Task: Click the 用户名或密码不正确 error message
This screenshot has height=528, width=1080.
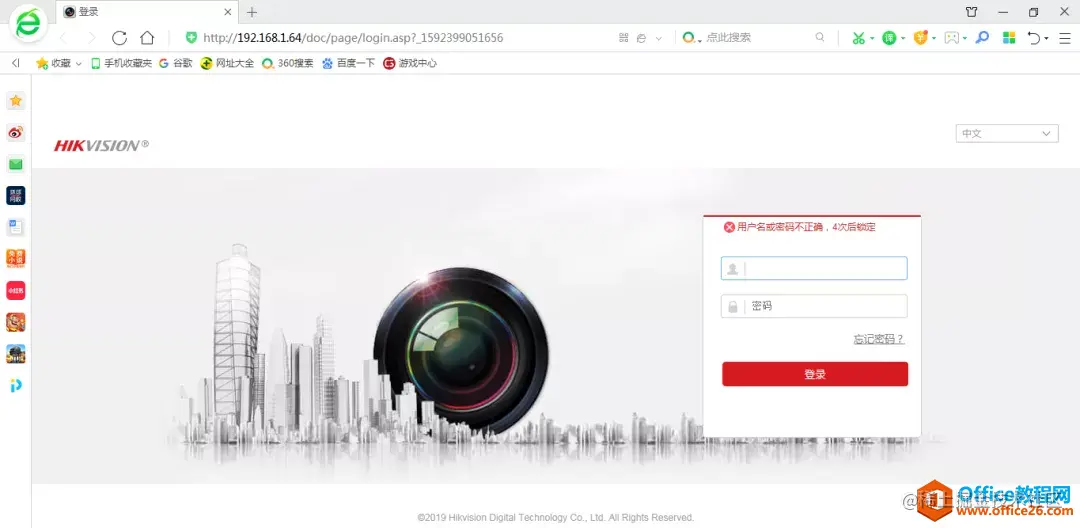Action: click(x=799, y=227)
